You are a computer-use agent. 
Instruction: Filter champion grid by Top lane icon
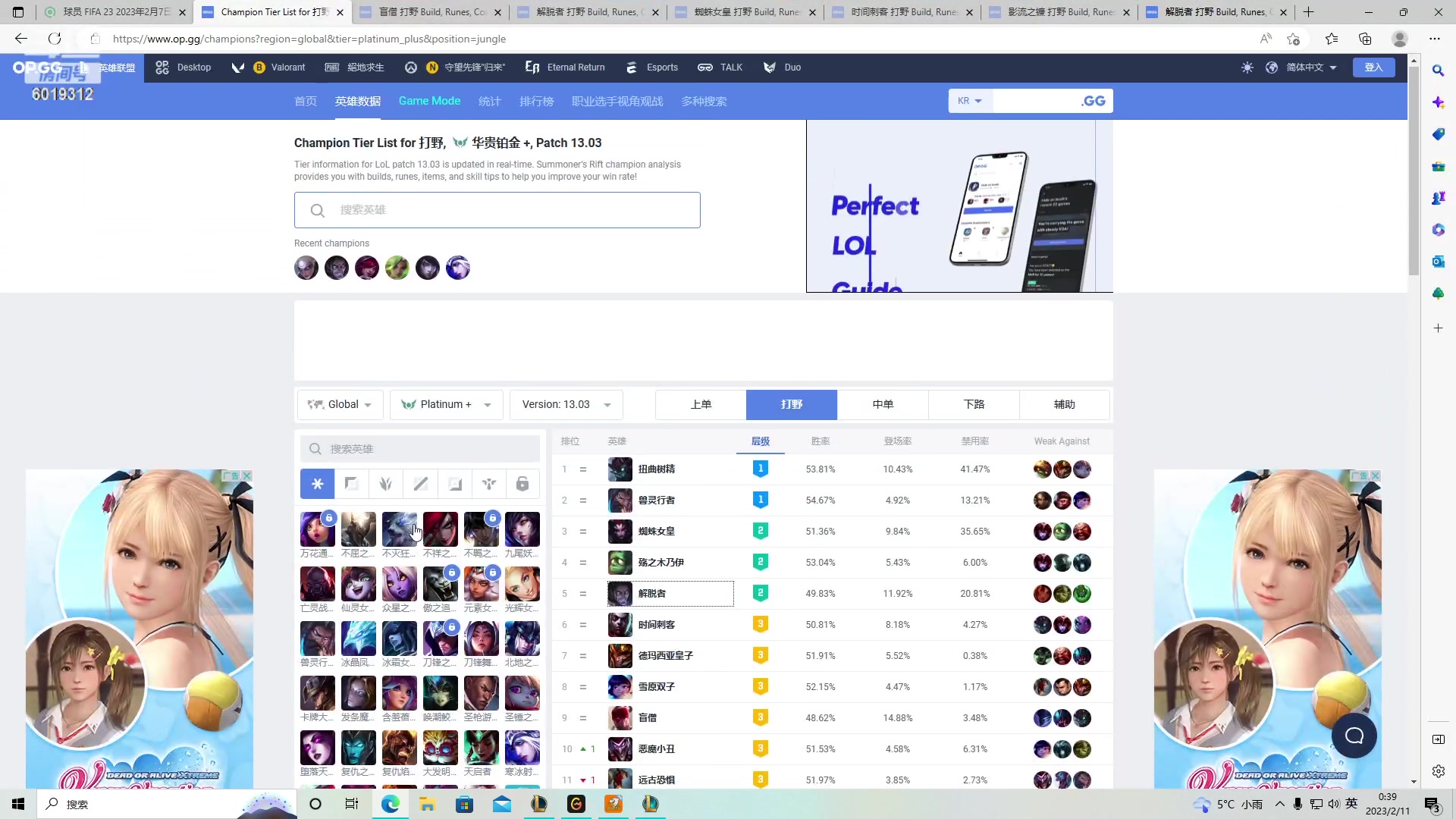[x=351, y=484]
